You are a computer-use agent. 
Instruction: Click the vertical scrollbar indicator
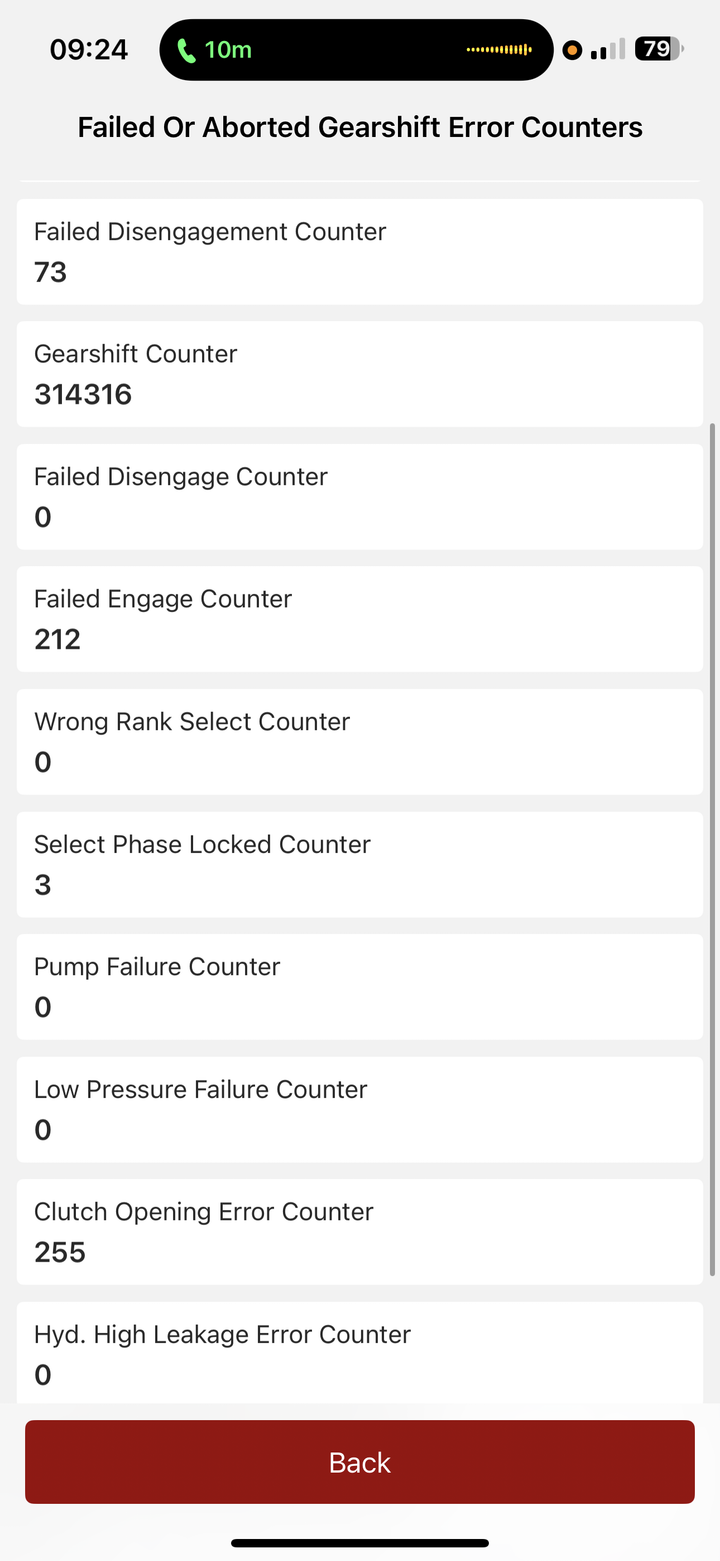tap(712, 850)
